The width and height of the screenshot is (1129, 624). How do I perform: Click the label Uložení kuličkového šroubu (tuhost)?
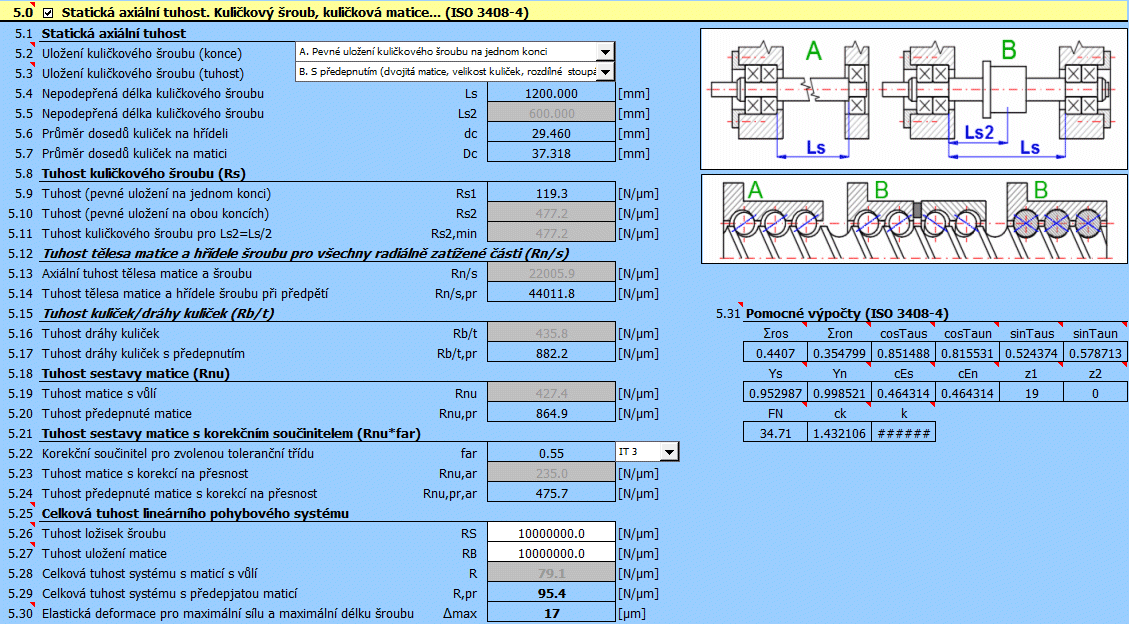(143, 73)
